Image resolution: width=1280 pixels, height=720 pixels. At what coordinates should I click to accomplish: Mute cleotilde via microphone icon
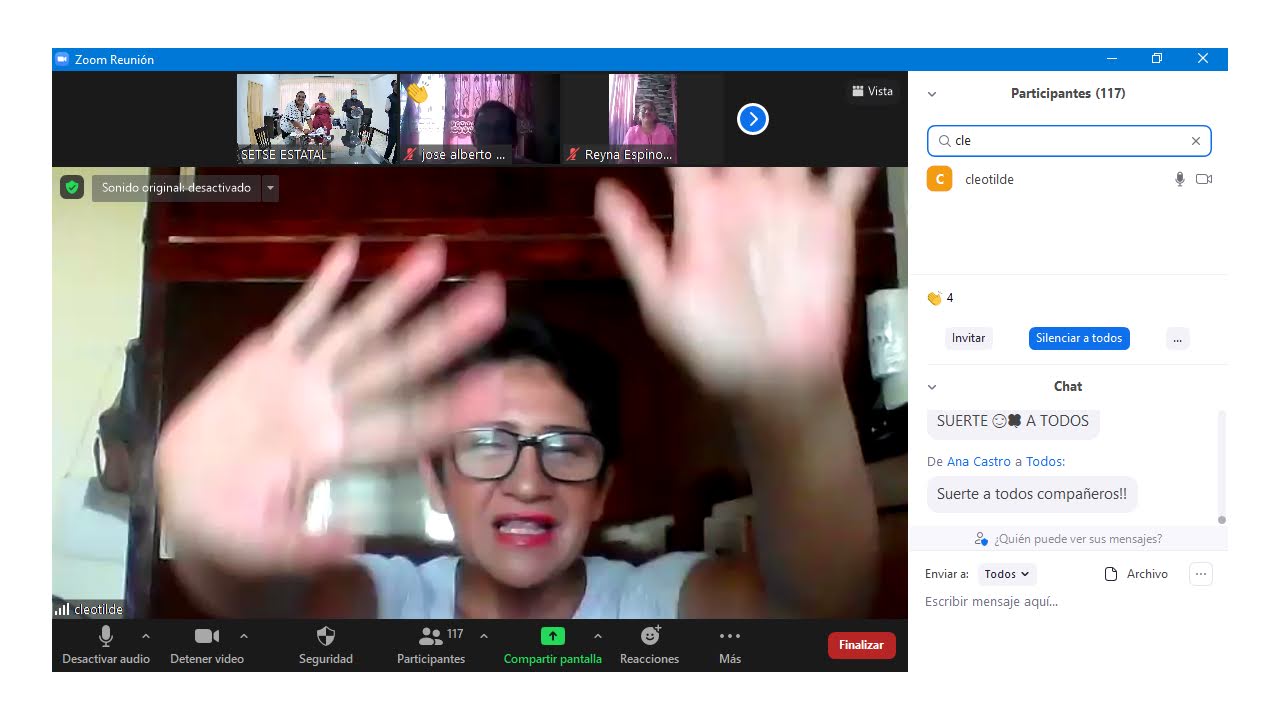1180,179
